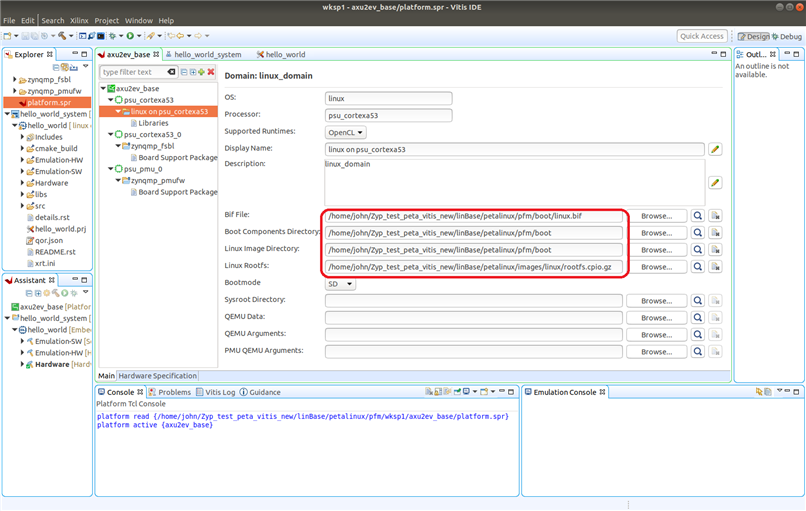Switch to Problems tab
This screenshot has height=511, width=806.
click(x=170, y=392)
